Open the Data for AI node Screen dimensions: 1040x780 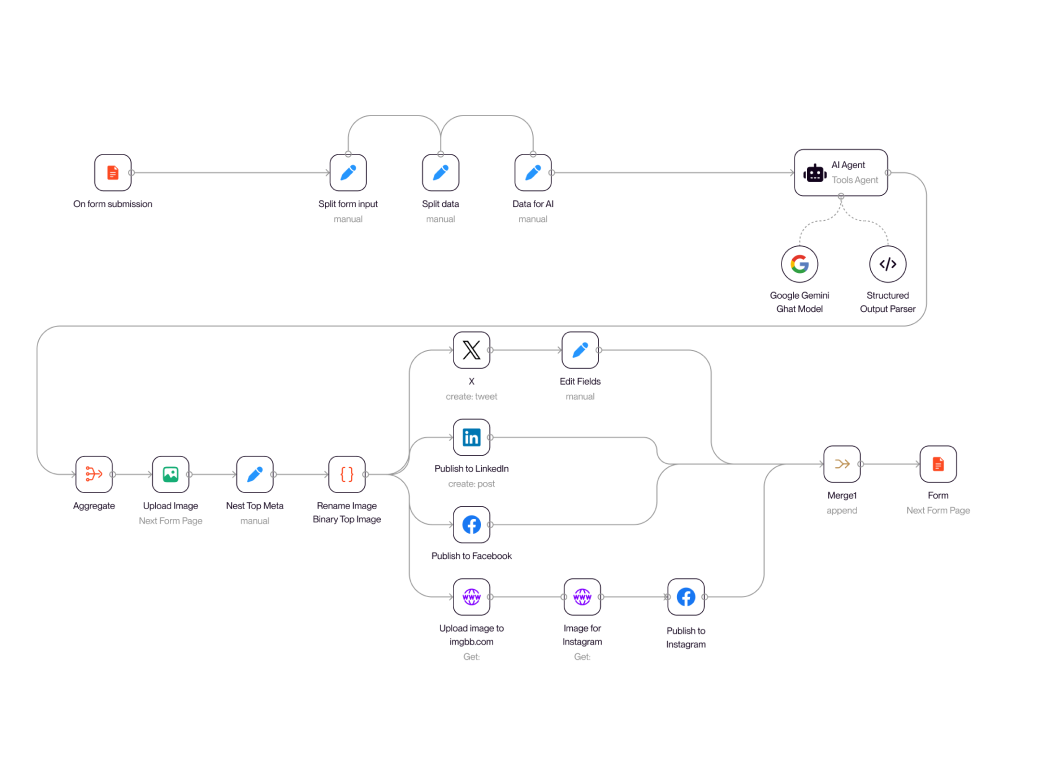[533, 172]
